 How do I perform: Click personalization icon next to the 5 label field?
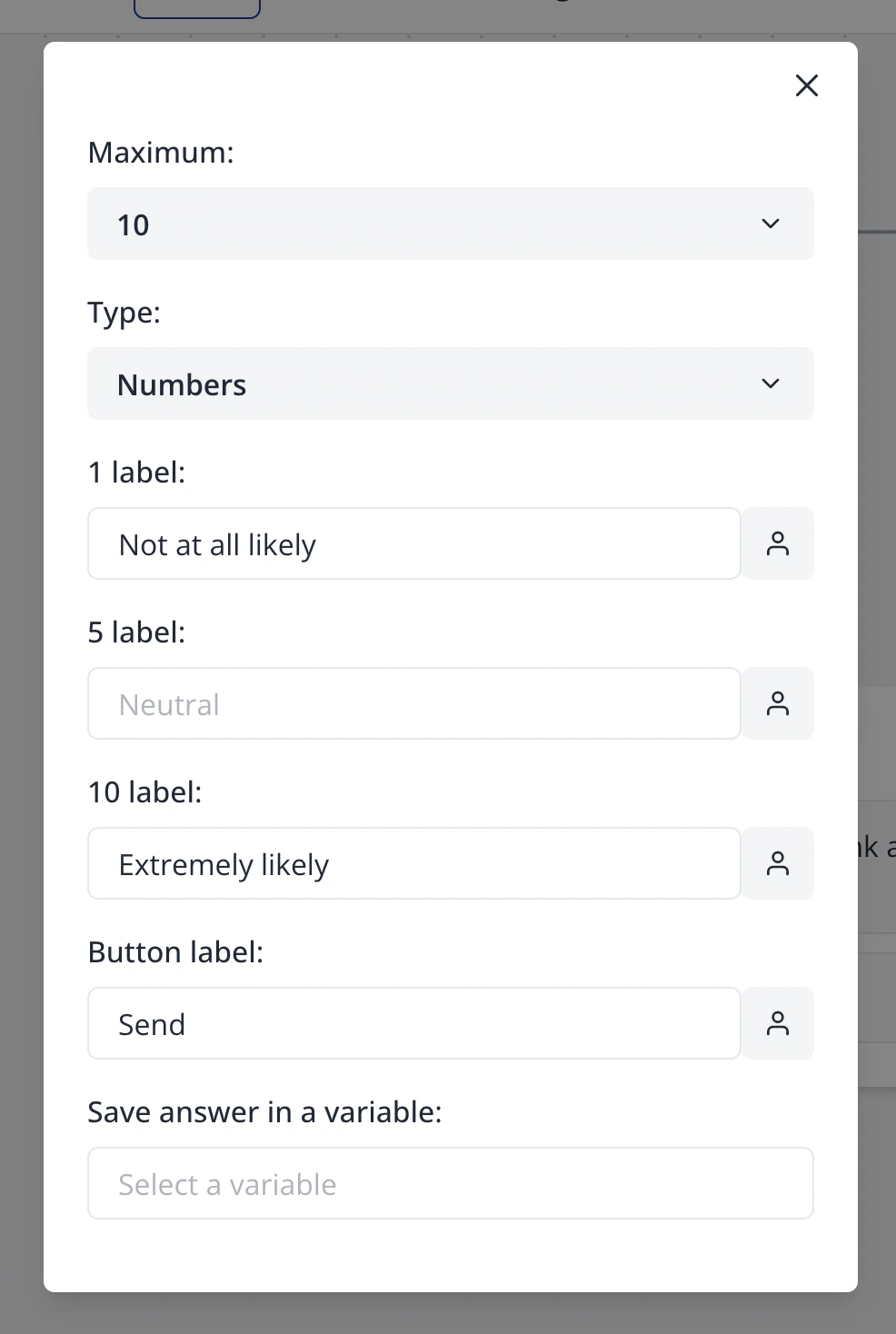point(778,703)
